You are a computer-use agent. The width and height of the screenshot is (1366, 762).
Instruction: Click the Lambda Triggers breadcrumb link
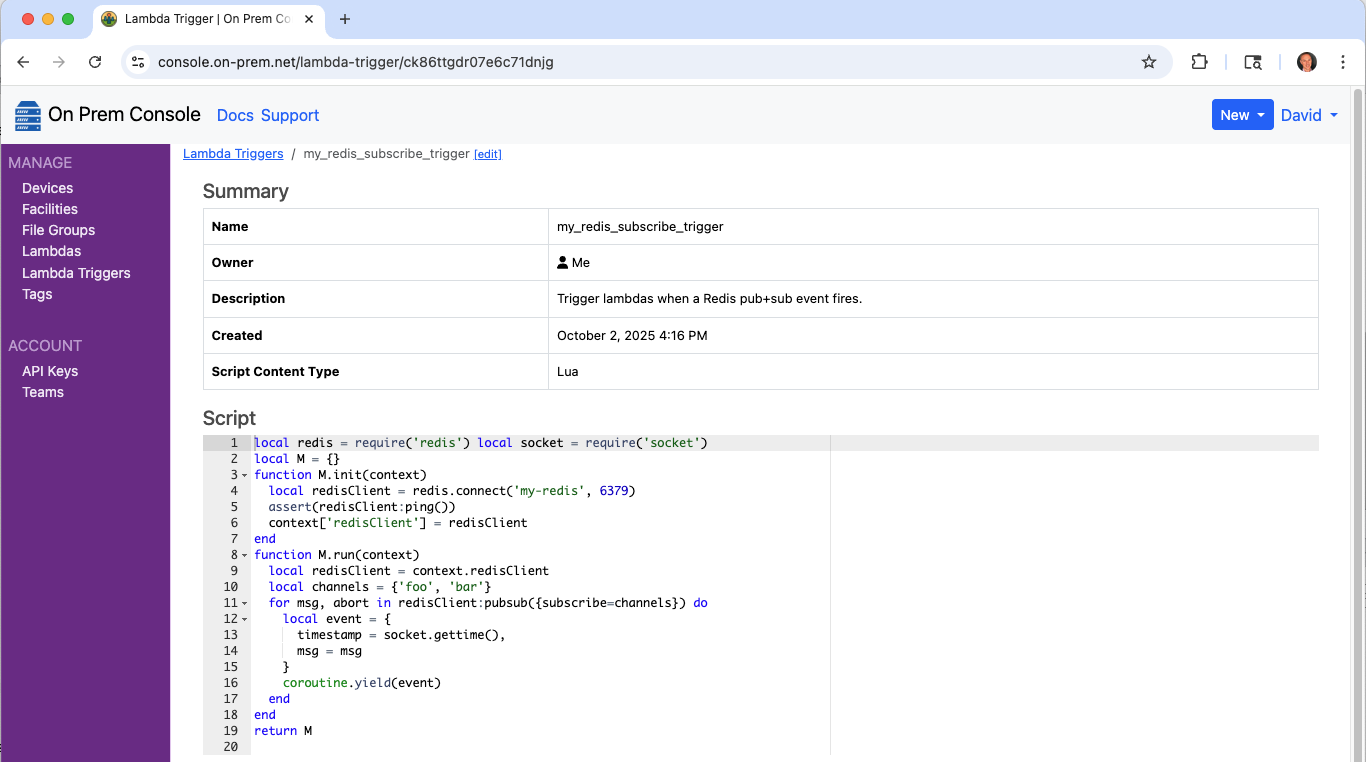233,154
